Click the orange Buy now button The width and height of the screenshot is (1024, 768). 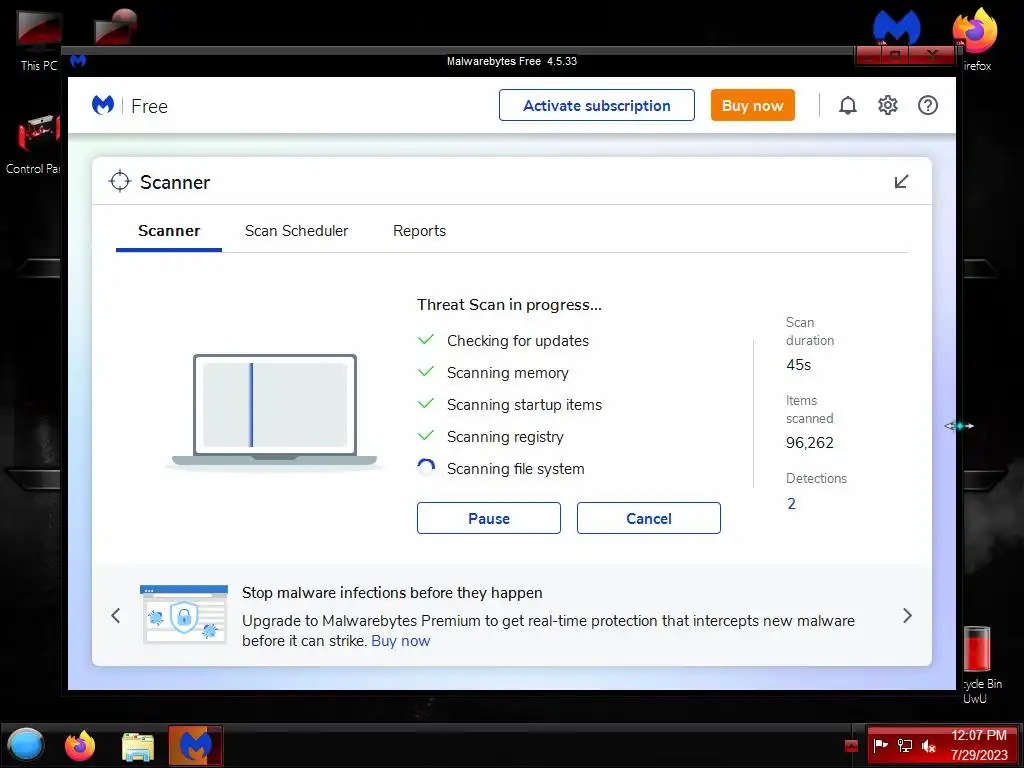click(x=752, y=105)
